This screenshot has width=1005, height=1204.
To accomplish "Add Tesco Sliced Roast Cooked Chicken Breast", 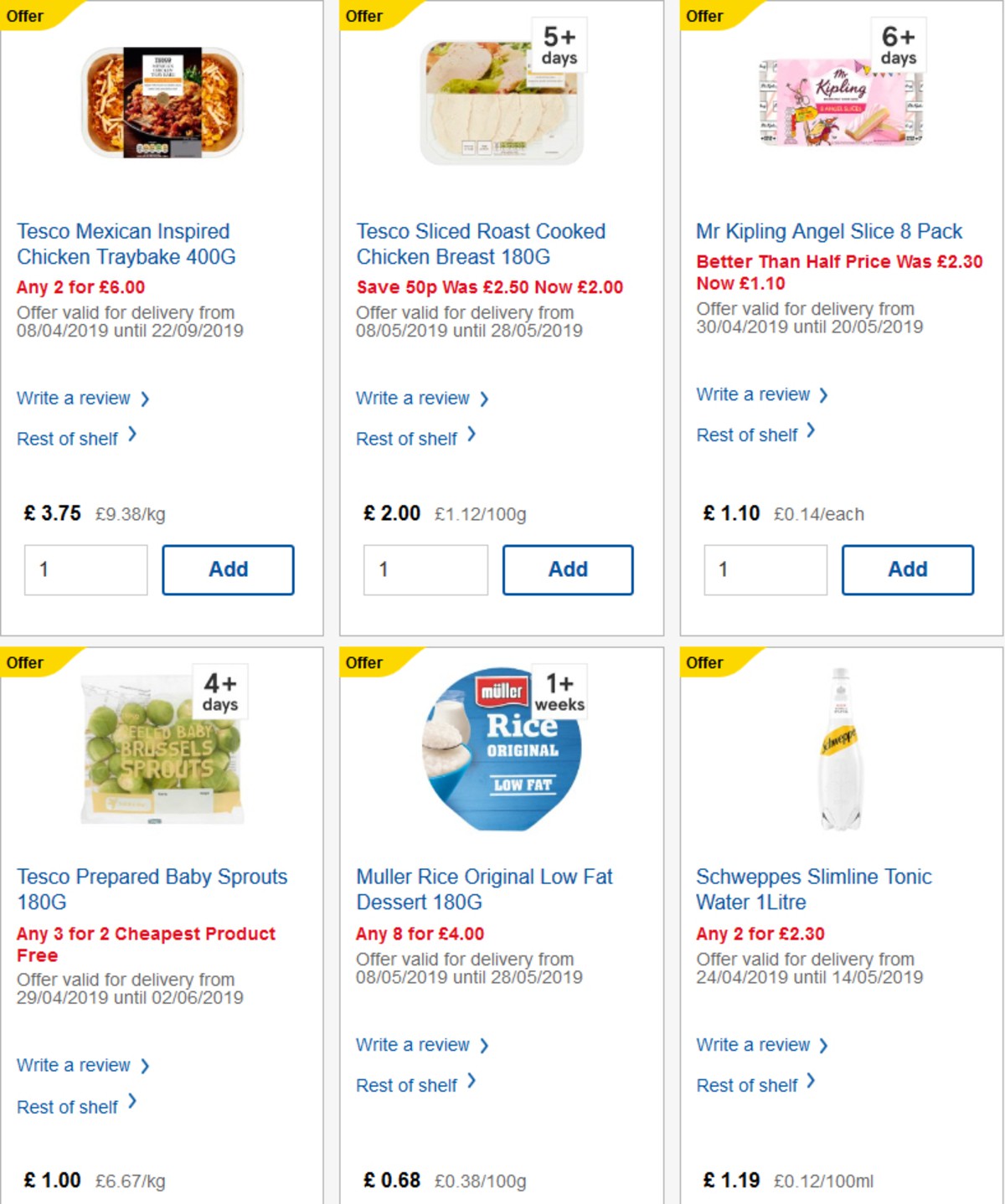I will pyautogui.click(x=568, y=569).
